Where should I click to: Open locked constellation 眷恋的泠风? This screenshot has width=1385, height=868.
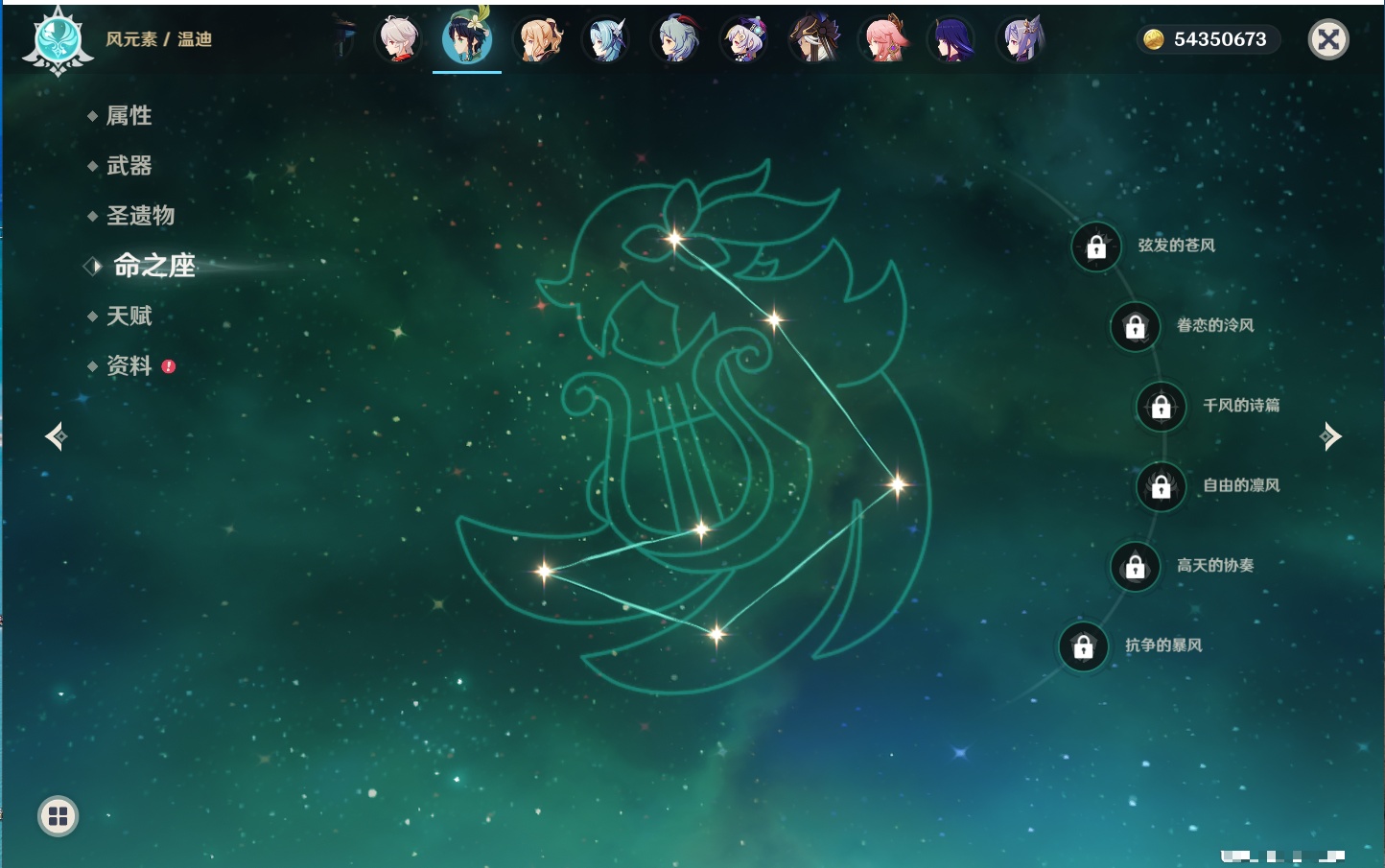[x=1136, y=327]
